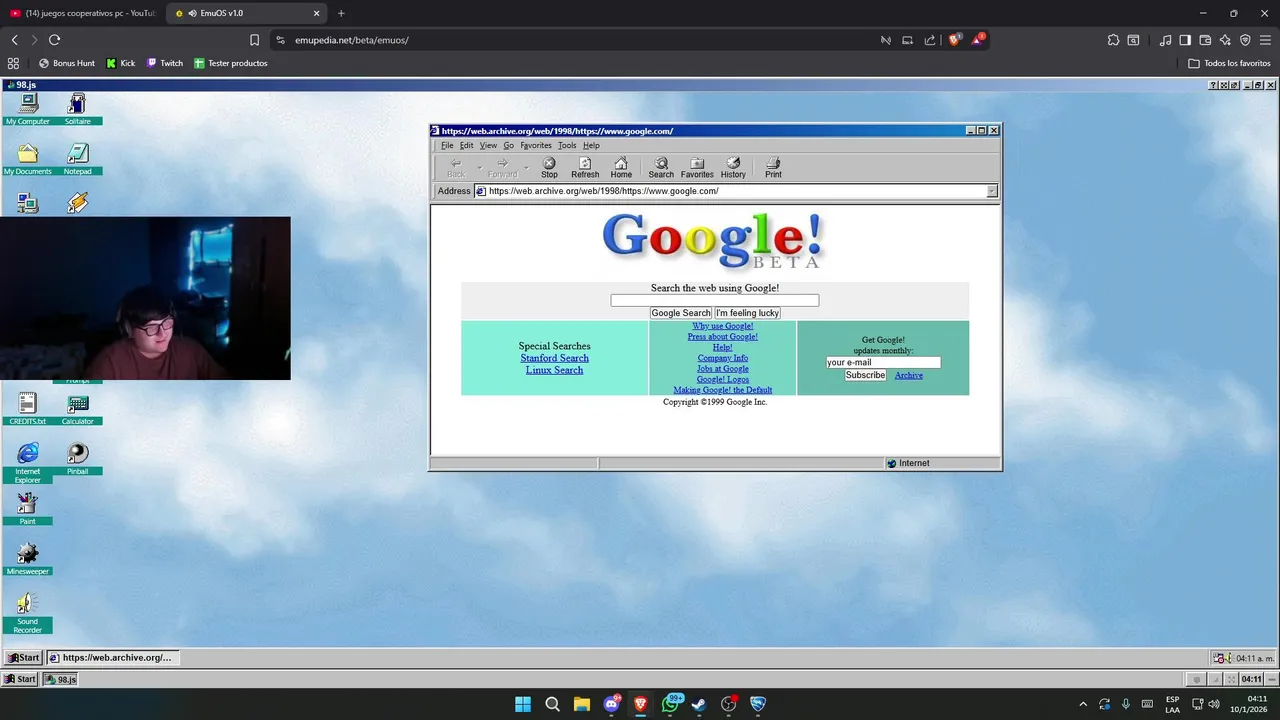1280x720 pixels.
Task: Open the Why use Google! link
Action: coord(722,326)
